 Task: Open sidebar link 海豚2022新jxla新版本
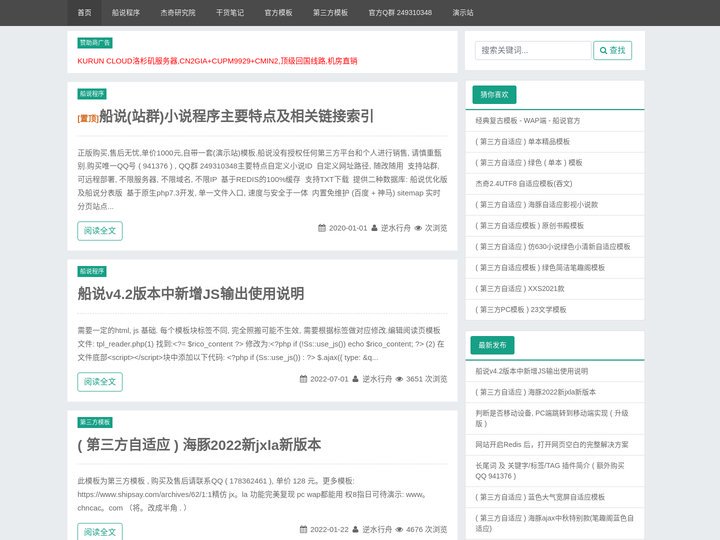(x=535, y=392)
